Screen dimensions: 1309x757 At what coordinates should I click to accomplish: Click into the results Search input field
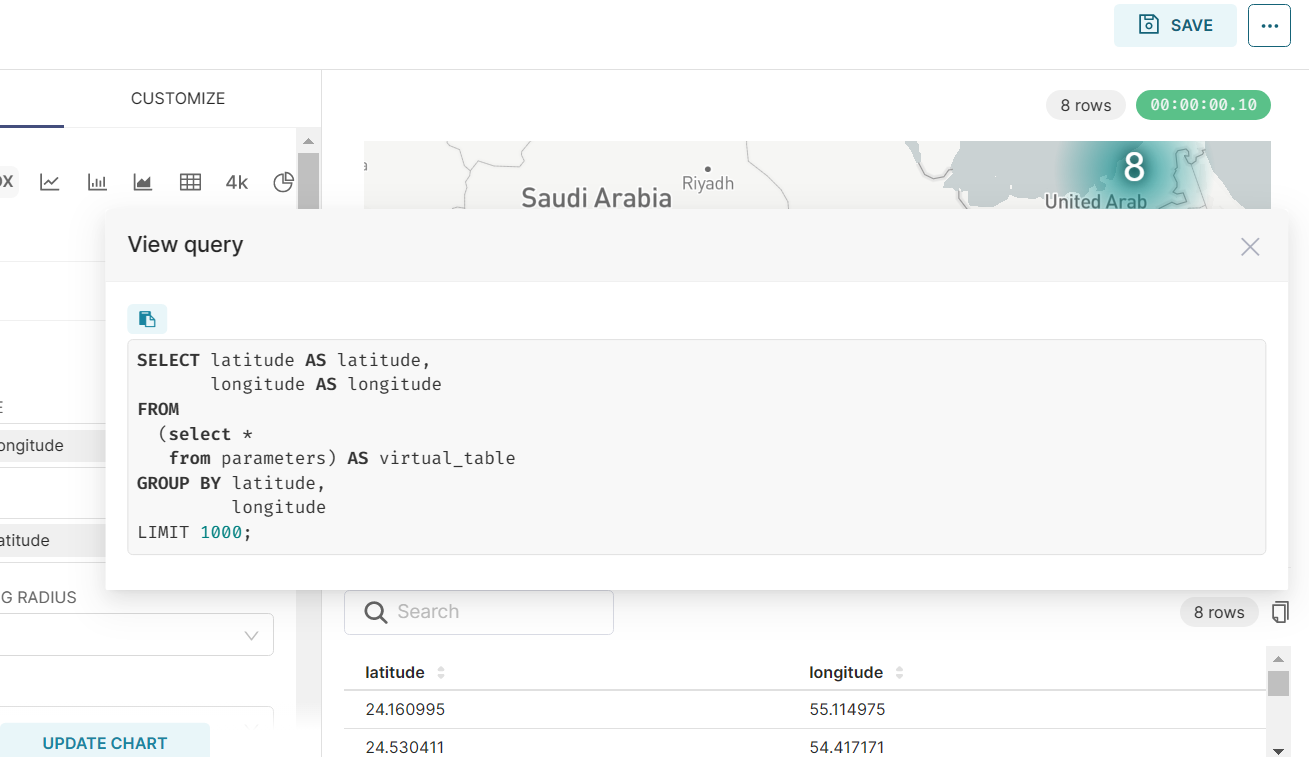pyautogui.click(x=480, y=611)
